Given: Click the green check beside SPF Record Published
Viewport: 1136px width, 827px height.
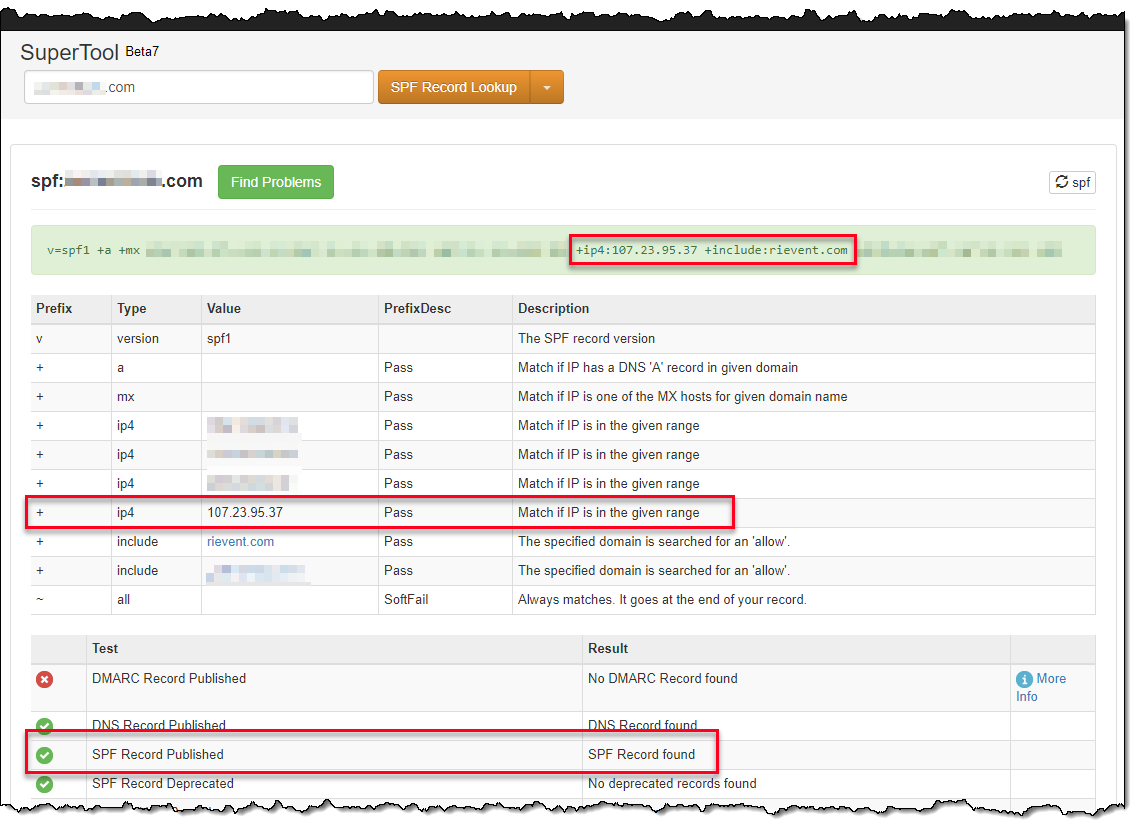Looking at the screenshot, I should (x=44, y=755).
